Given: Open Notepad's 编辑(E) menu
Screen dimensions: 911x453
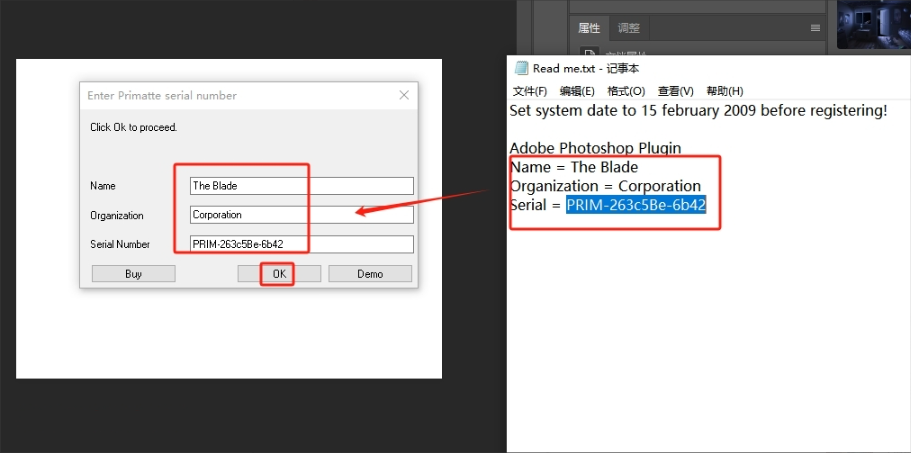Looking at the screenshot, I should (577, 91).
